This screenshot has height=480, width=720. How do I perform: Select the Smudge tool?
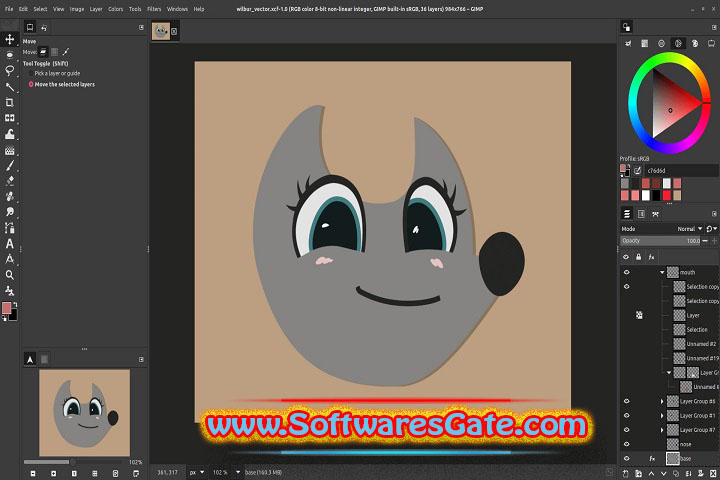(x=9, y=212)
